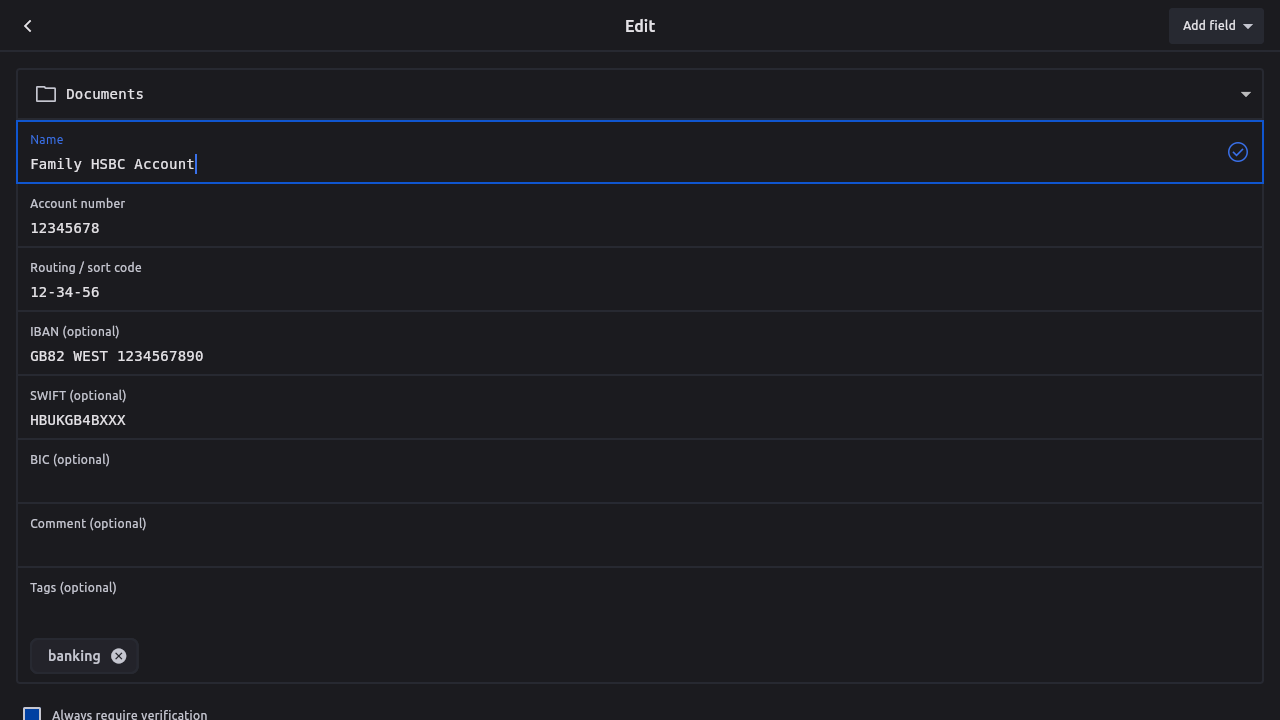Click the Documents folder label
Viewport: 1280px width, 720px height.
pos(105,94)
